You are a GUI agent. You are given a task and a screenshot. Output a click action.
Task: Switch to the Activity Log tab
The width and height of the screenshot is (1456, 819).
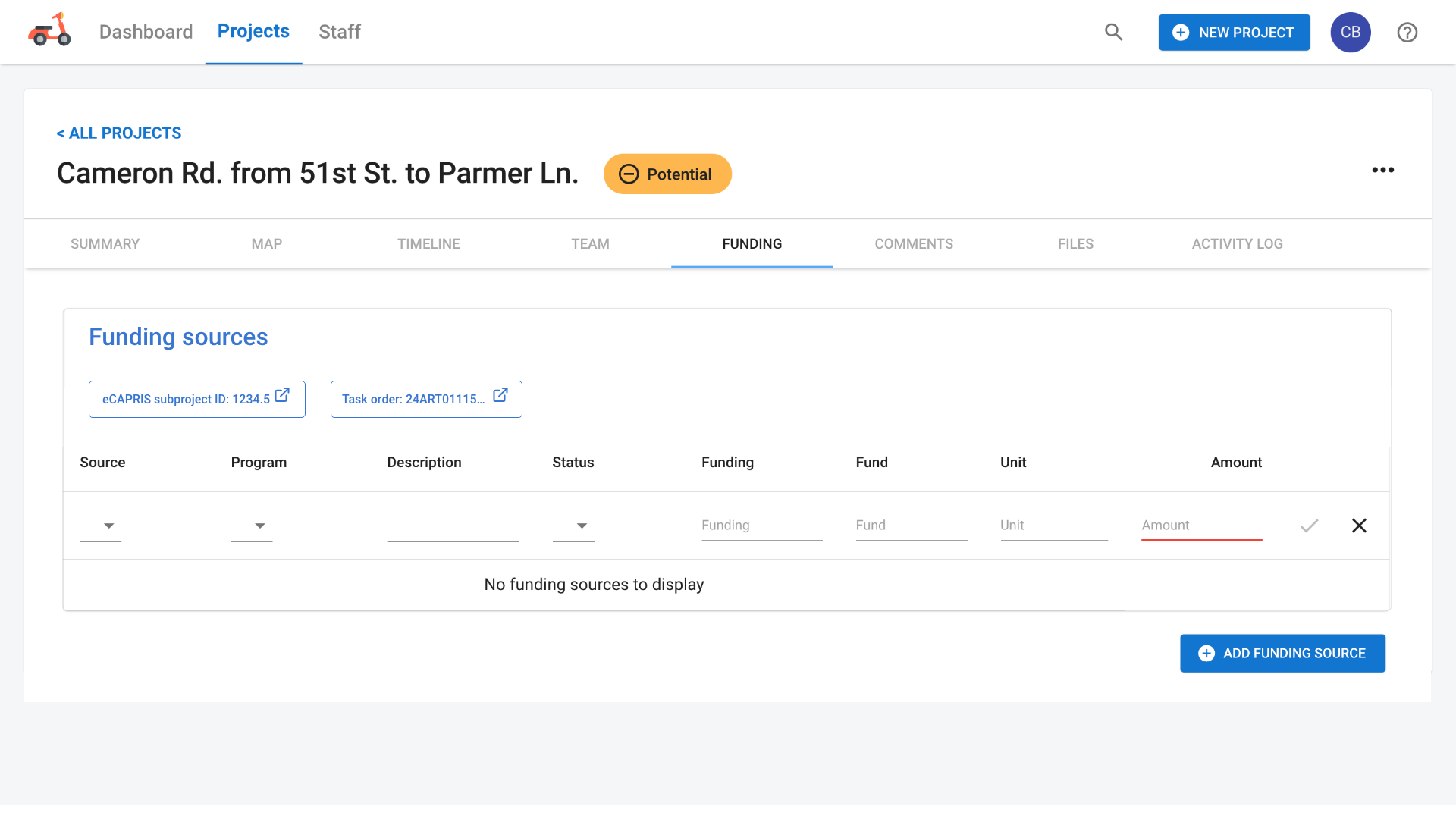[1237, 244]
